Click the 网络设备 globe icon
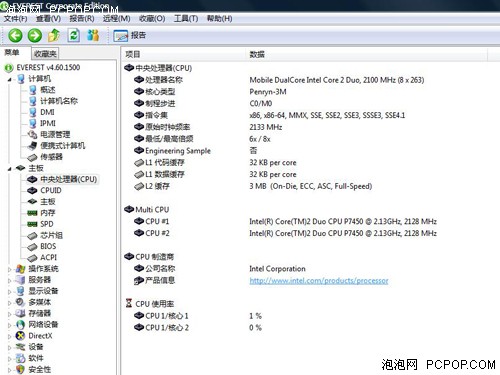Screen dimensions: 500x375 pos(20,325)
